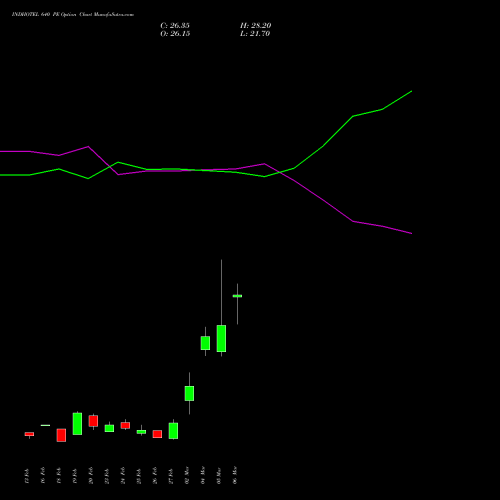Click the INDHOTEL 640 PE Option Chart title
Screen dimensions: 500x500
point(73,15)
